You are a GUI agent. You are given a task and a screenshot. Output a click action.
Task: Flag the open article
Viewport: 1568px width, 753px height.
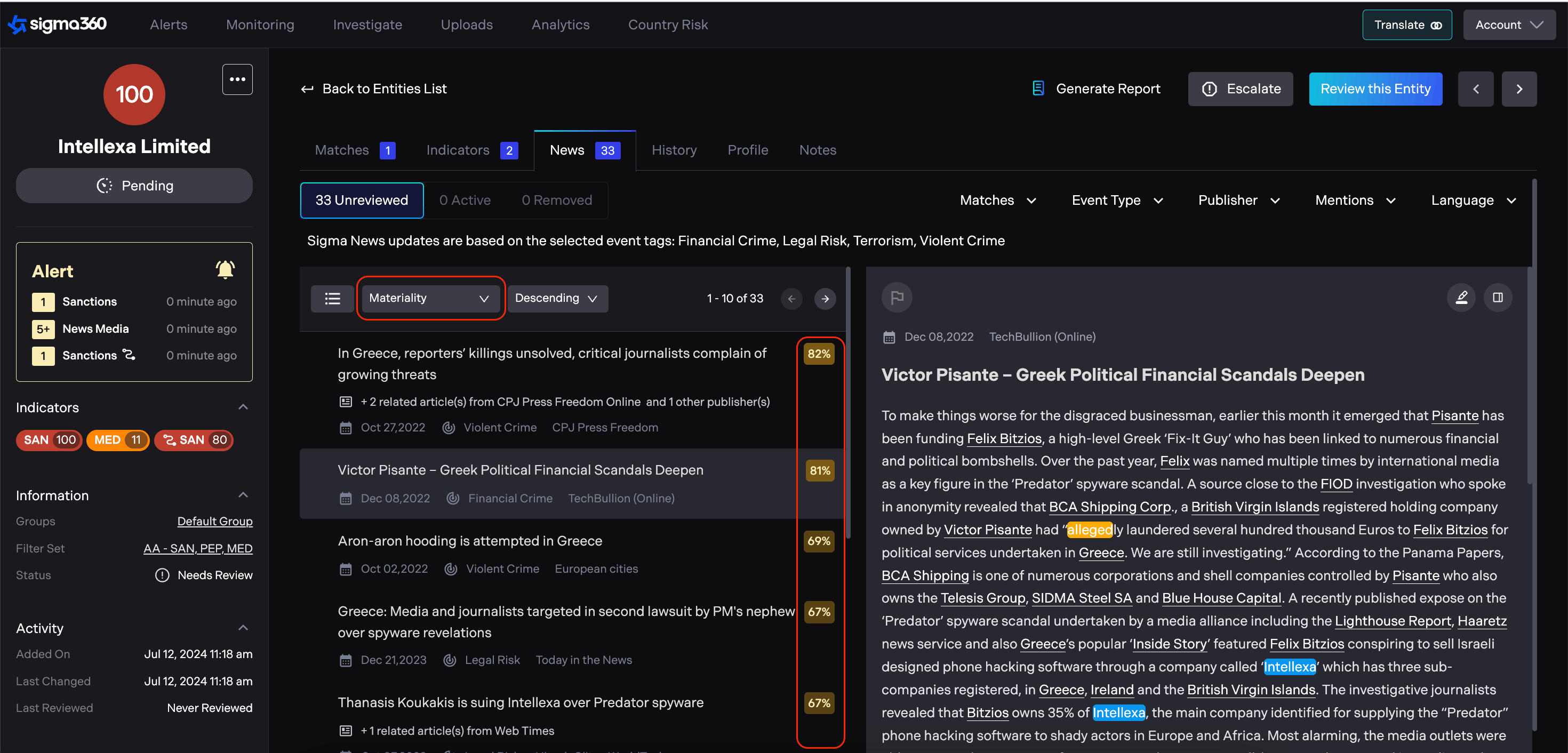tap(897, 298)
